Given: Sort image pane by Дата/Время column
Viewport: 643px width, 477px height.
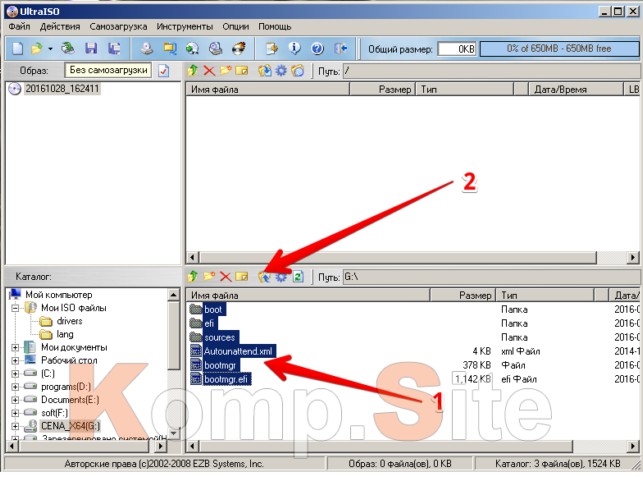Looking at the screenshot, I should tap(575, 89).
